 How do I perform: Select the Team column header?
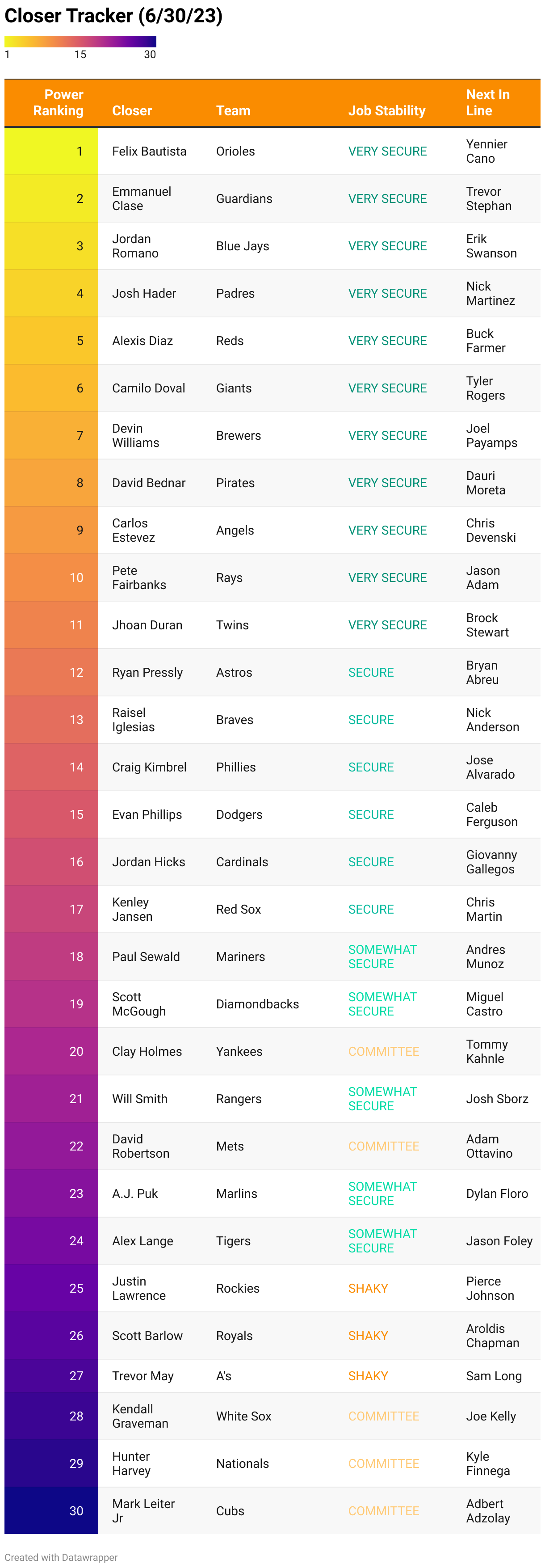click(233, 111)
